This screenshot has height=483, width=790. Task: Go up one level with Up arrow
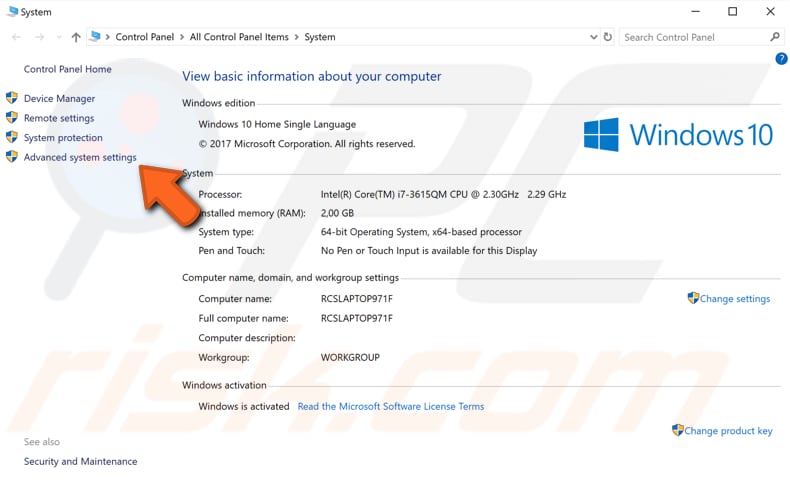click(76, 37)
